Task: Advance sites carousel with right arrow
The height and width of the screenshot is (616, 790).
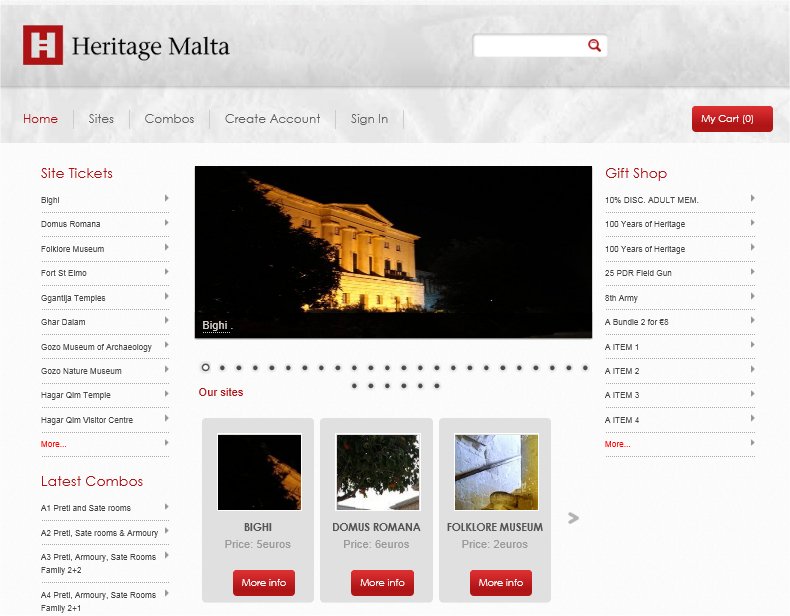Action: point(573,518)
